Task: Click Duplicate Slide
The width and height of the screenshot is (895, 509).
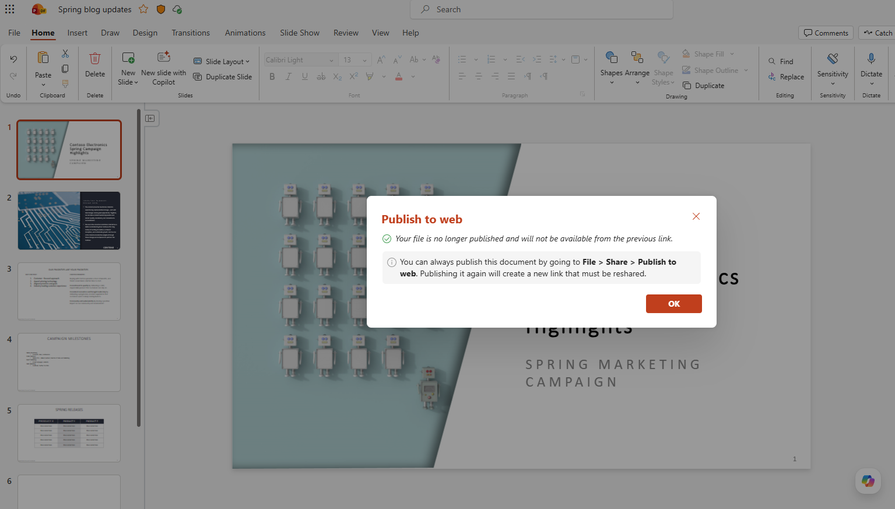Action: pyautogui.click(x=223, y=76)
